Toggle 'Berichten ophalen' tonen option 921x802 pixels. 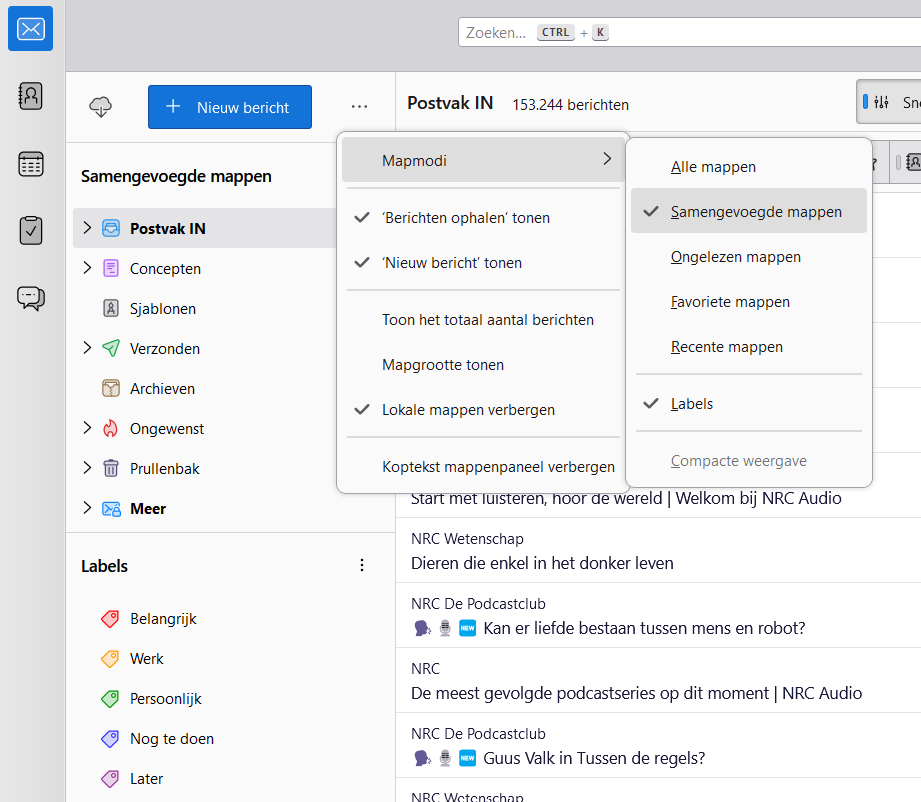pos(465,218)
